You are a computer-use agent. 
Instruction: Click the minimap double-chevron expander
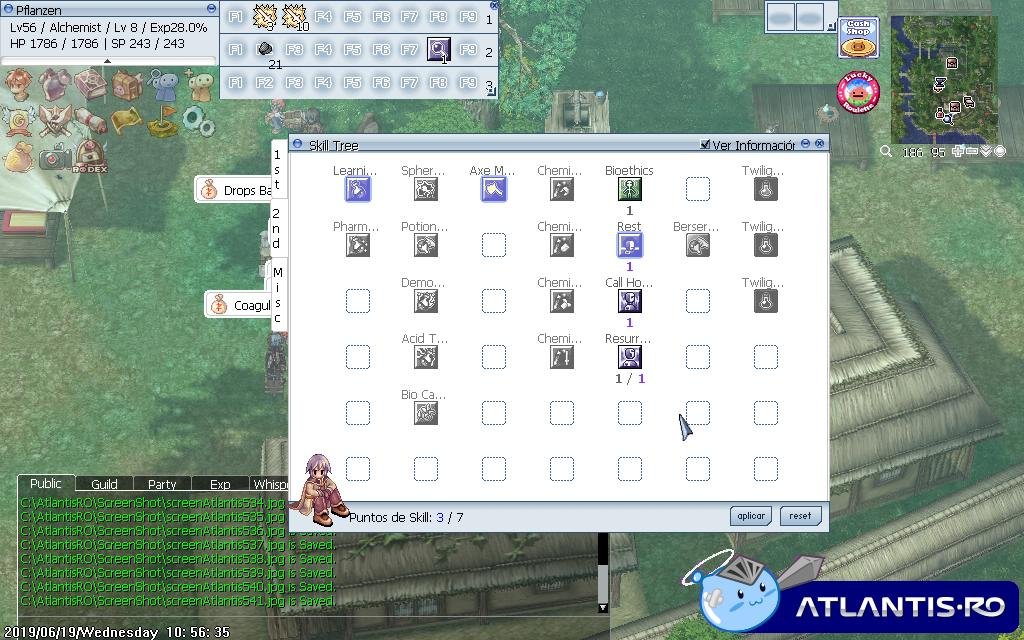click(x=985, y=152)
